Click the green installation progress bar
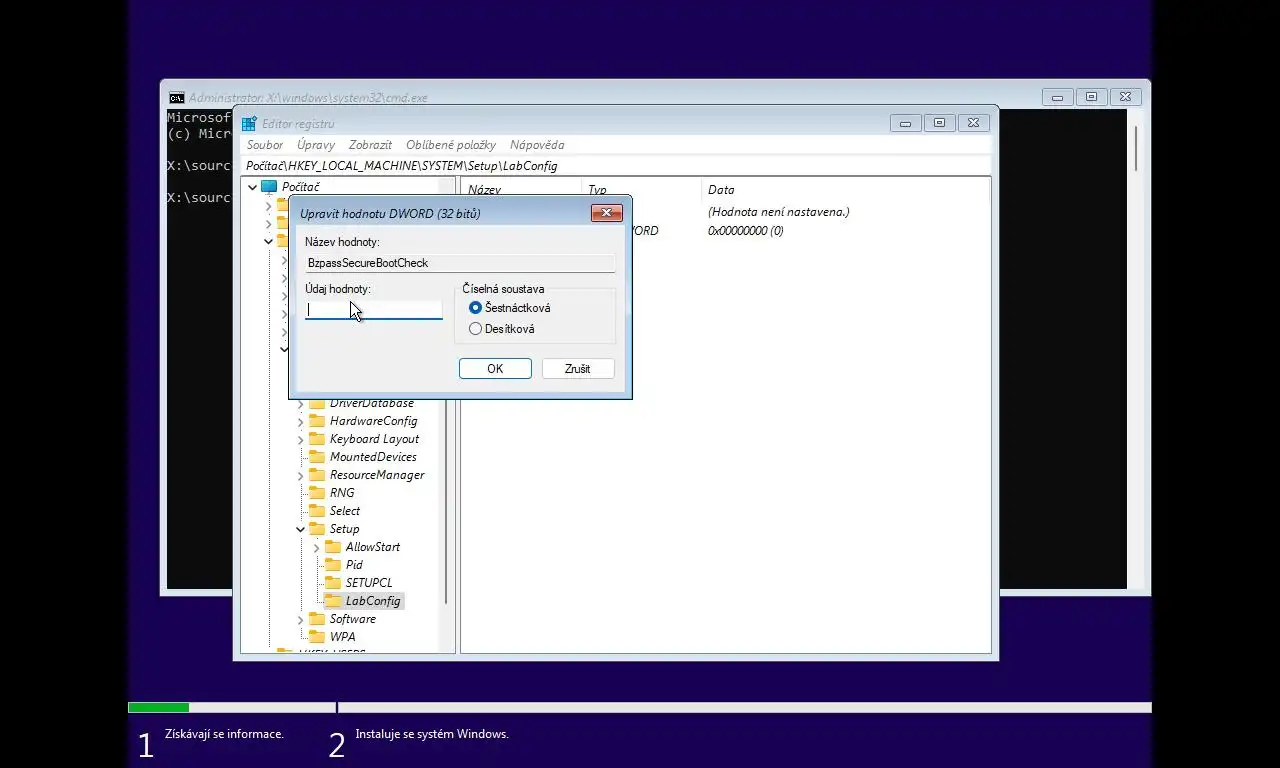This screenshot has width=1280, height=768. pos(158,708)
